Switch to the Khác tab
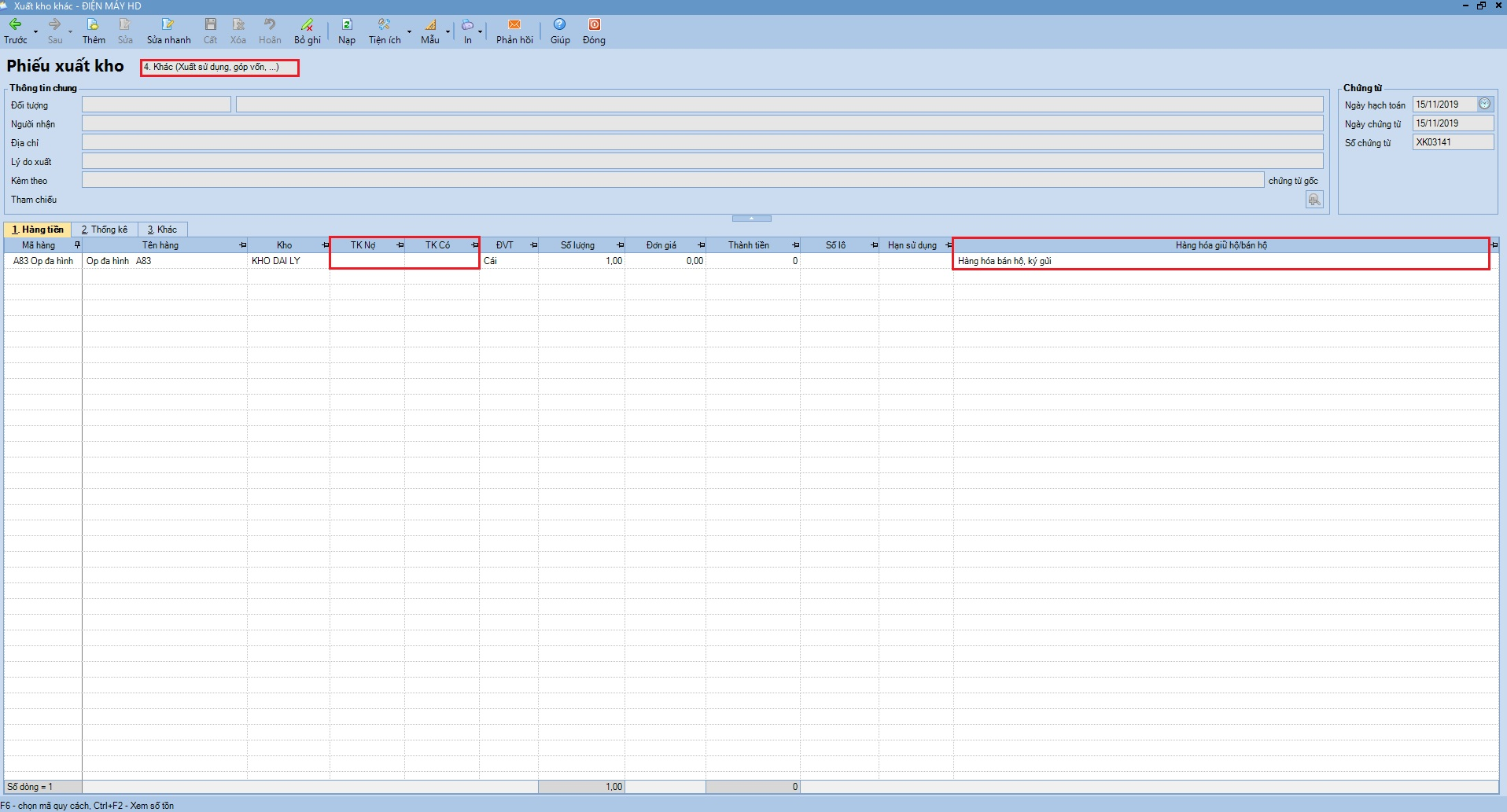This screenshot has height=812, width=1507. point(162,230)
